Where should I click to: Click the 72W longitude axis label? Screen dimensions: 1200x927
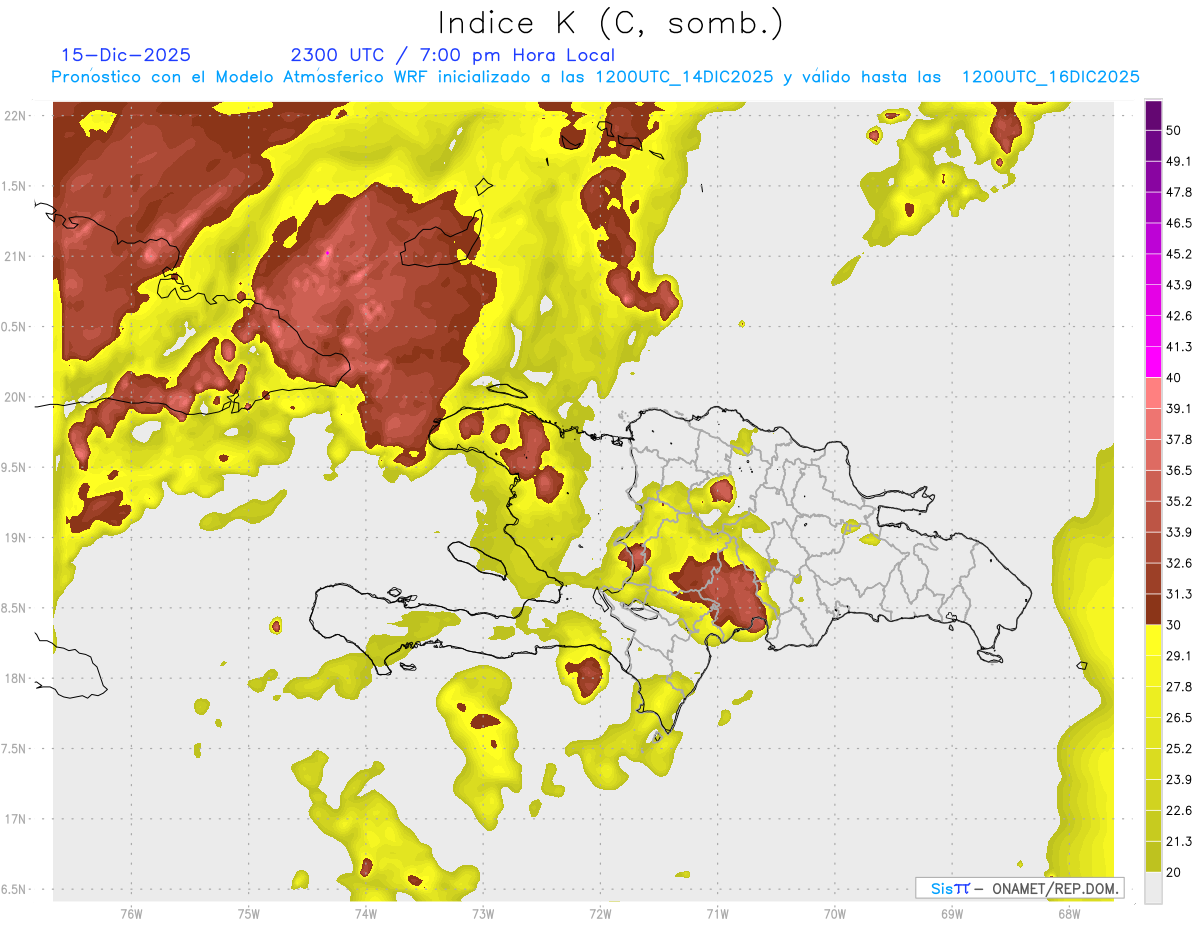[600, 913]
